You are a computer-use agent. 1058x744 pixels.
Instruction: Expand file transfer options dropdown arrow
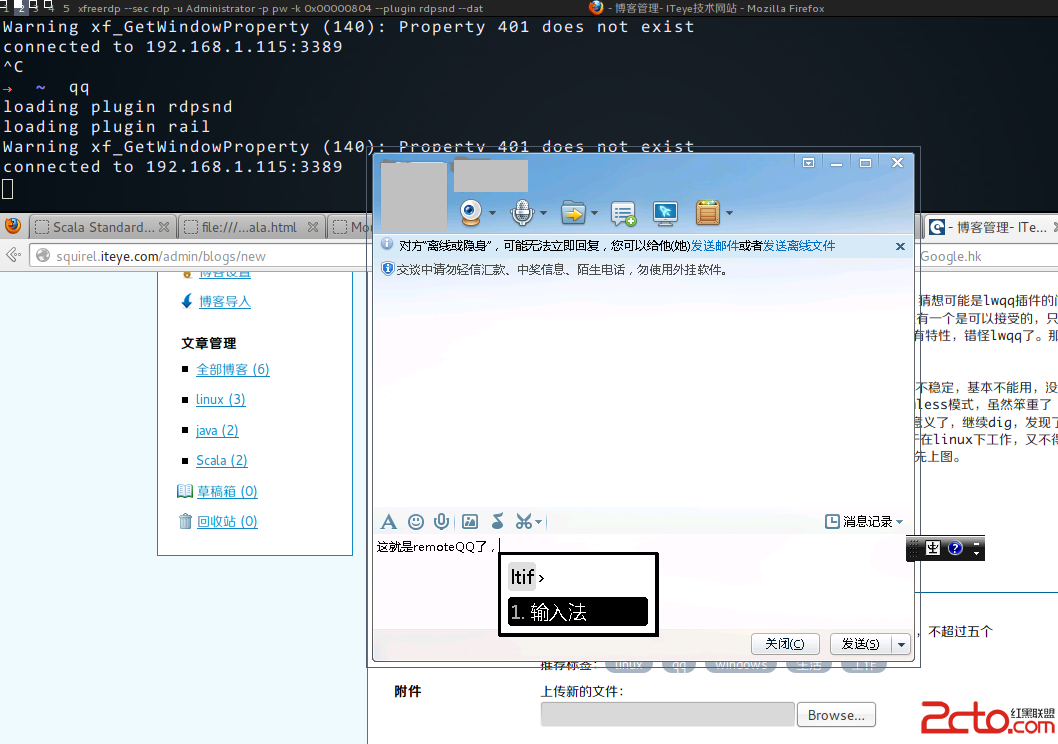(594, 213)
